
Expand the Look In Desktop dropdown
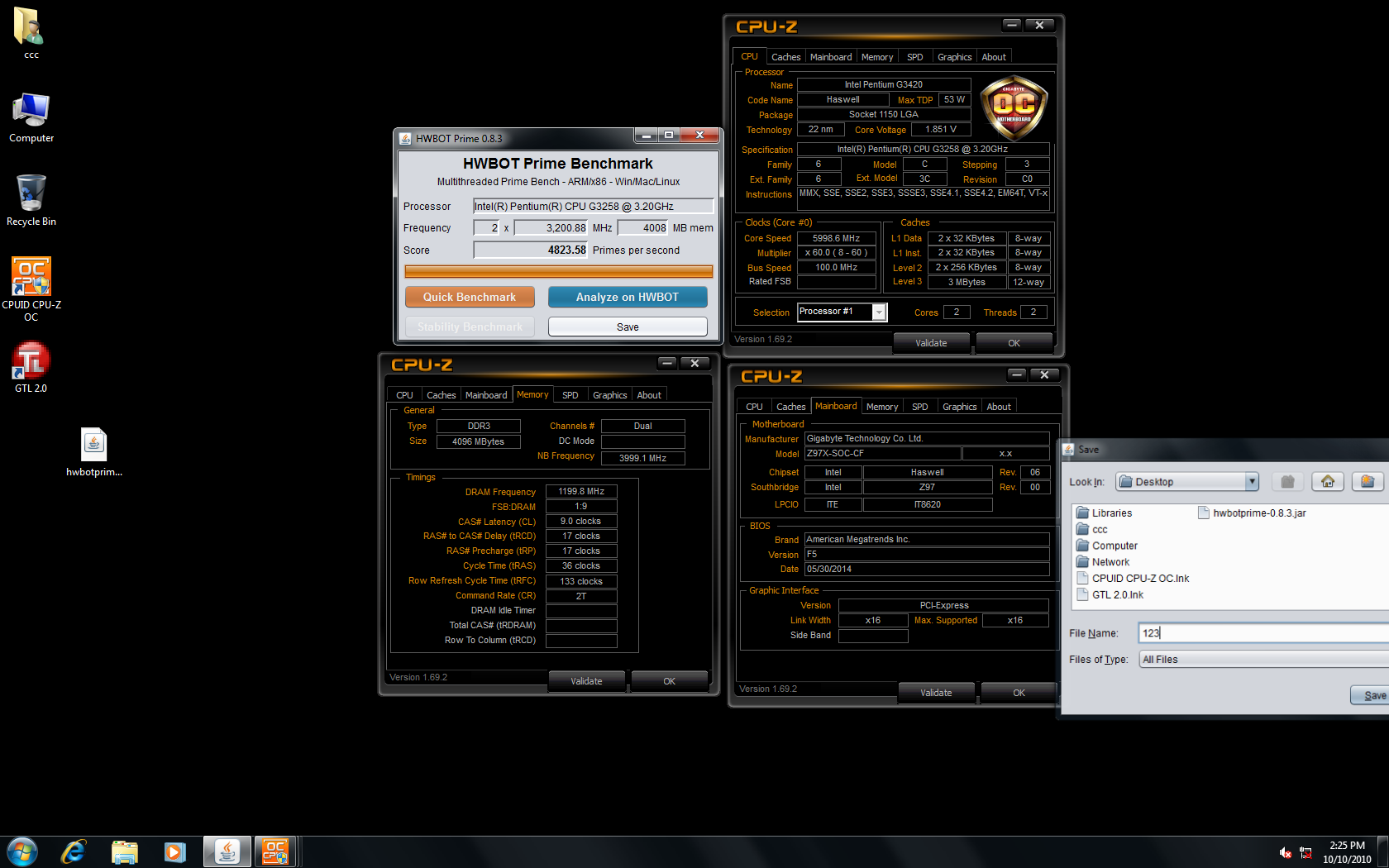point(1252,481)
